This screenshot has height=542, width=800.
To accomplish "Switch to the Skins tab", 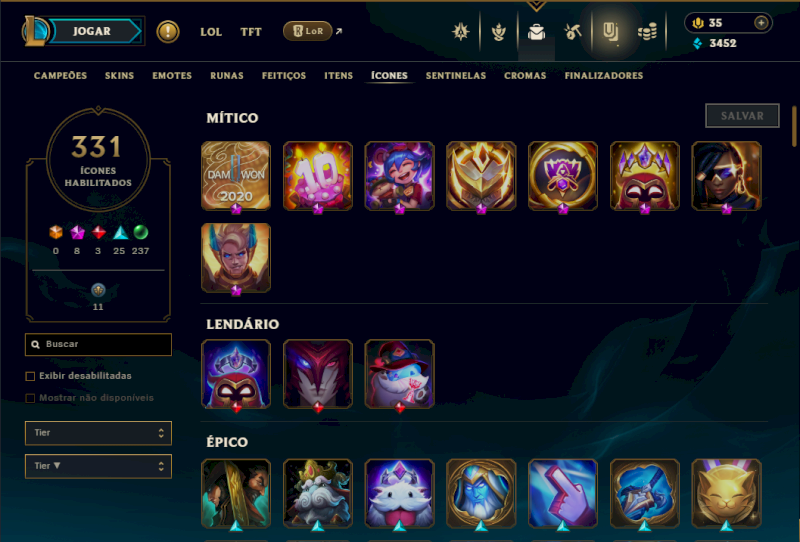I will point(119,76).
